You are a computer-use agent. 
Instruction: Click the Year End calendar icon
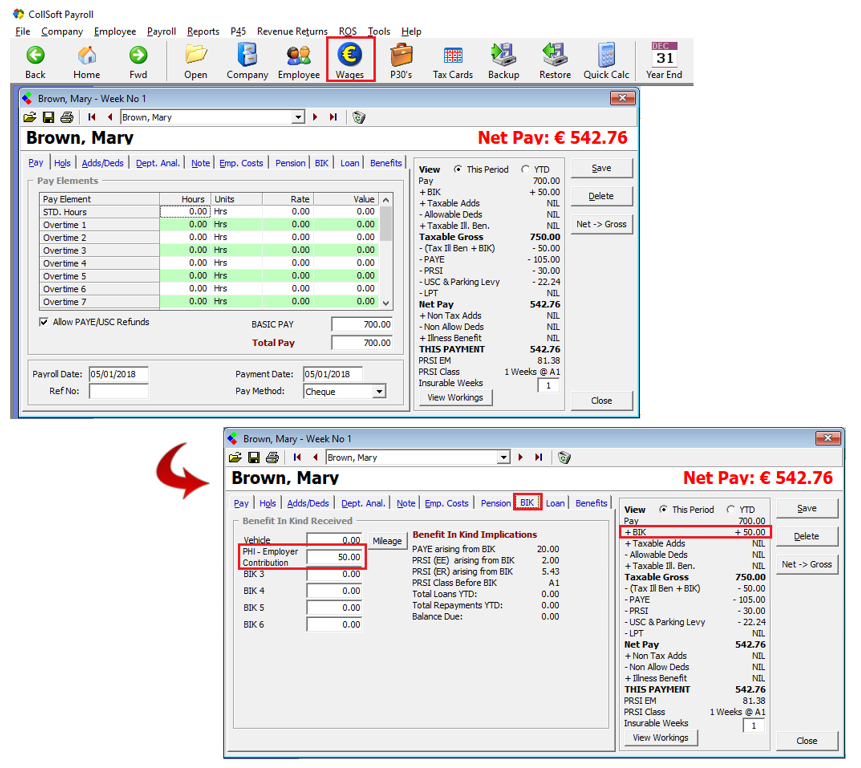coord(663,55)
